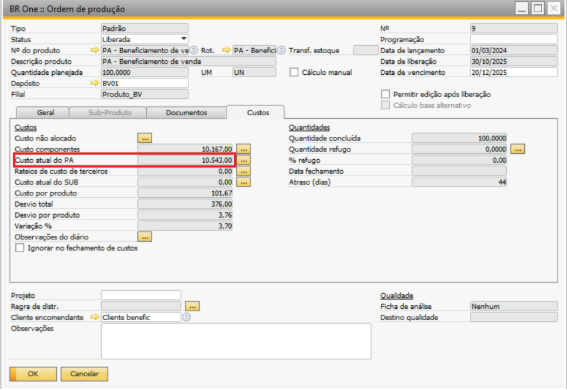Click the Desvio total value 376,00
Screen dimensions: 567x390
(185, 204)
